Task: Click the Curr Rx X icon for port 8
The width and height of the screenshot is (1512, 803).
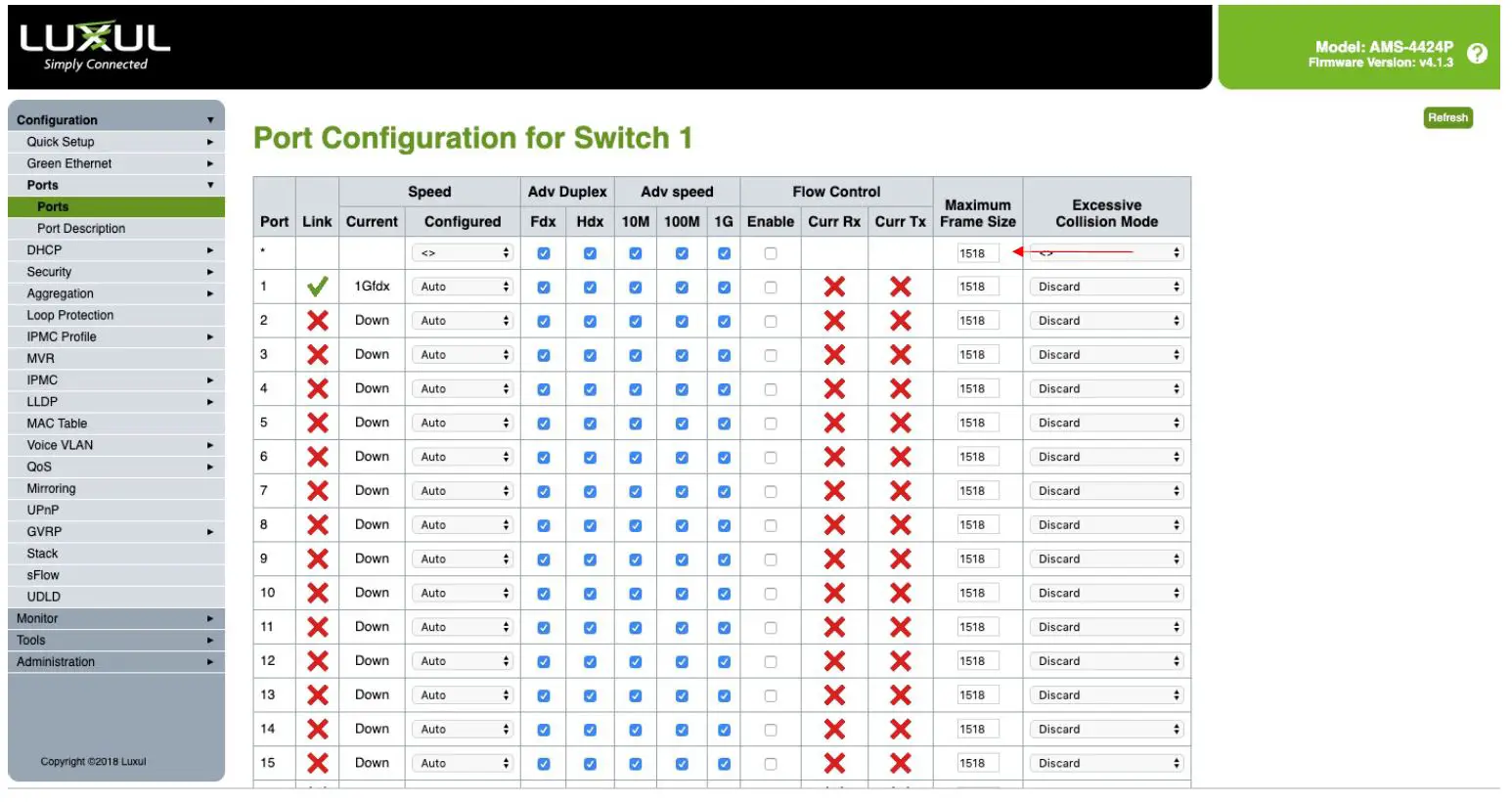Action: (x=834, y=524)
